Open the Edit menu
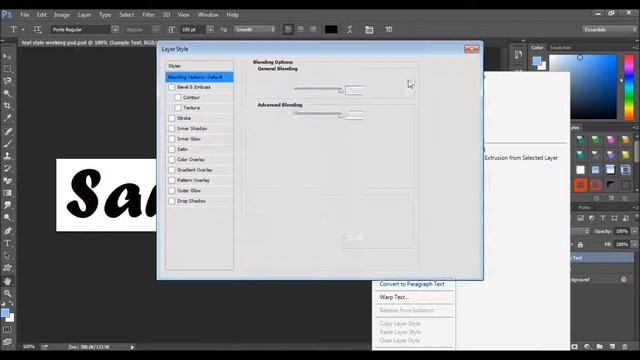This screenshot has height=360, width=640. (x=42, y=15)
